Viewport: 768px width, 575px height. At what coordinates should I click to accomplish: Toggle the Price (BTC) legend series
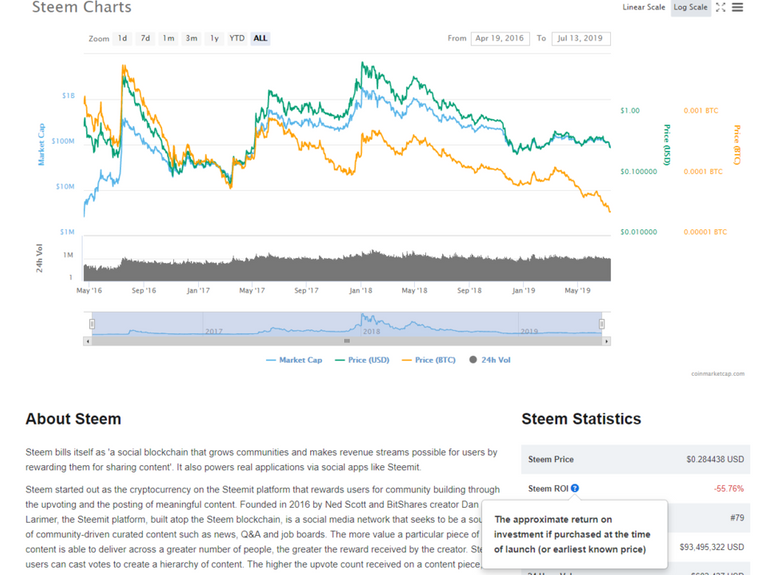429,360
